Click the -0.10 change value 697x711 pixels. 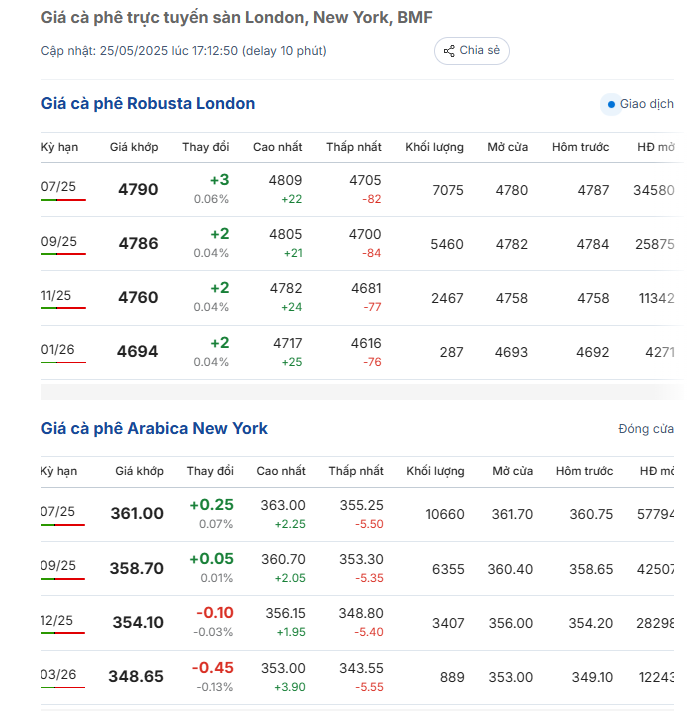[215, 613]
